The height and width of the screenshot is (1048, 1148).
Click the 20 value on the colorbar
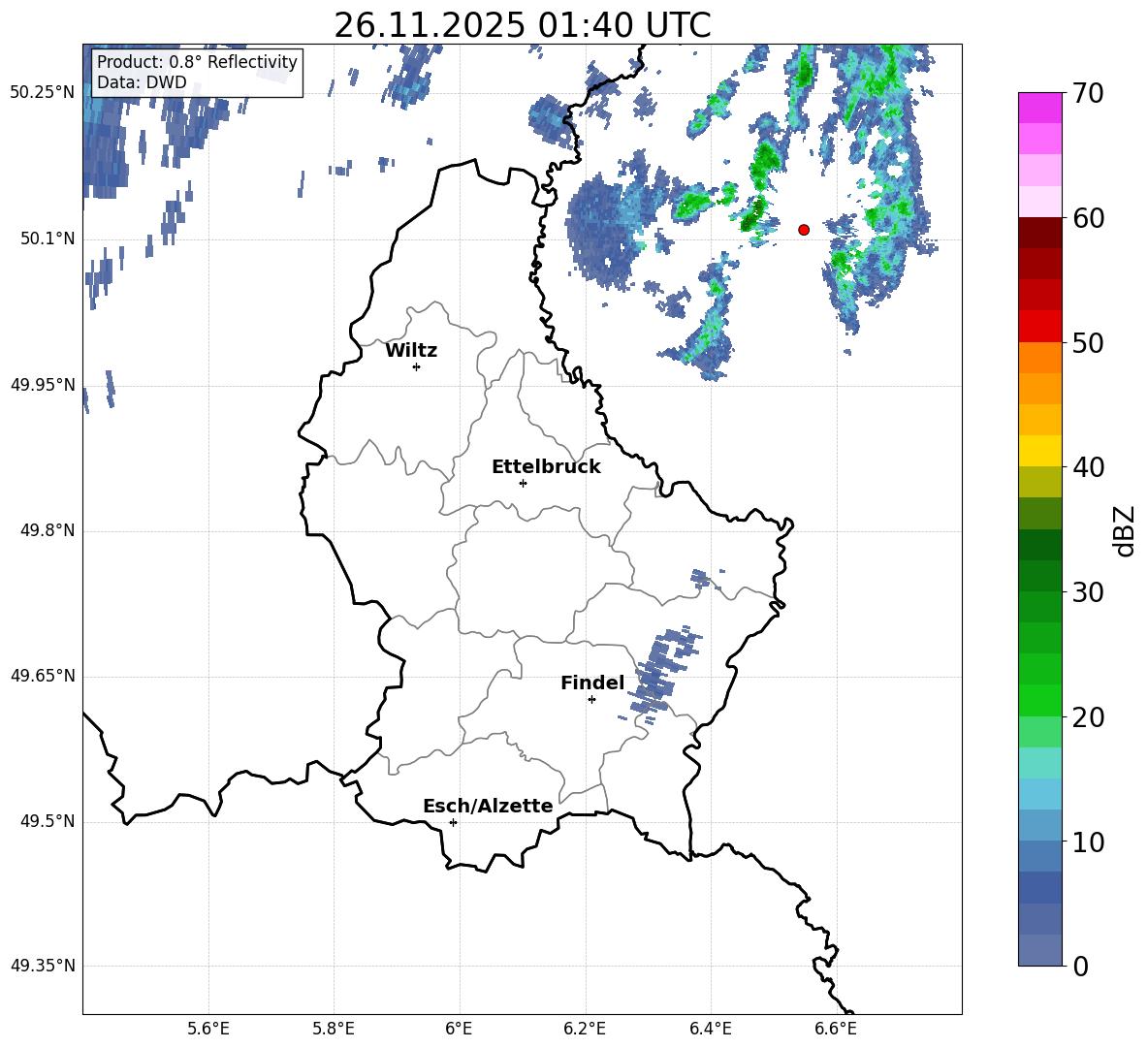coord(1088,717)
